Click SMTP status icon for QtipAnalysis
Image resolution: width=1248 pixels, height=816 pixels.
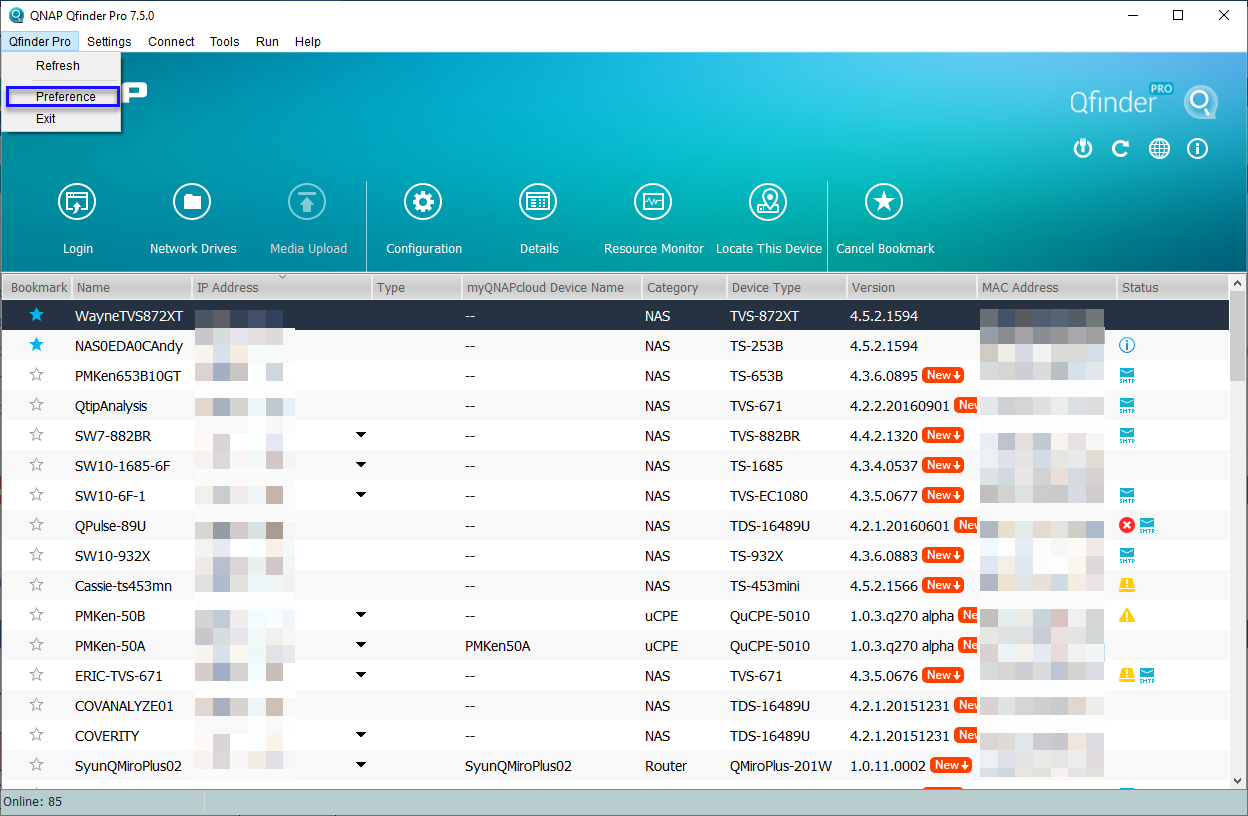tap(1127, 406)
